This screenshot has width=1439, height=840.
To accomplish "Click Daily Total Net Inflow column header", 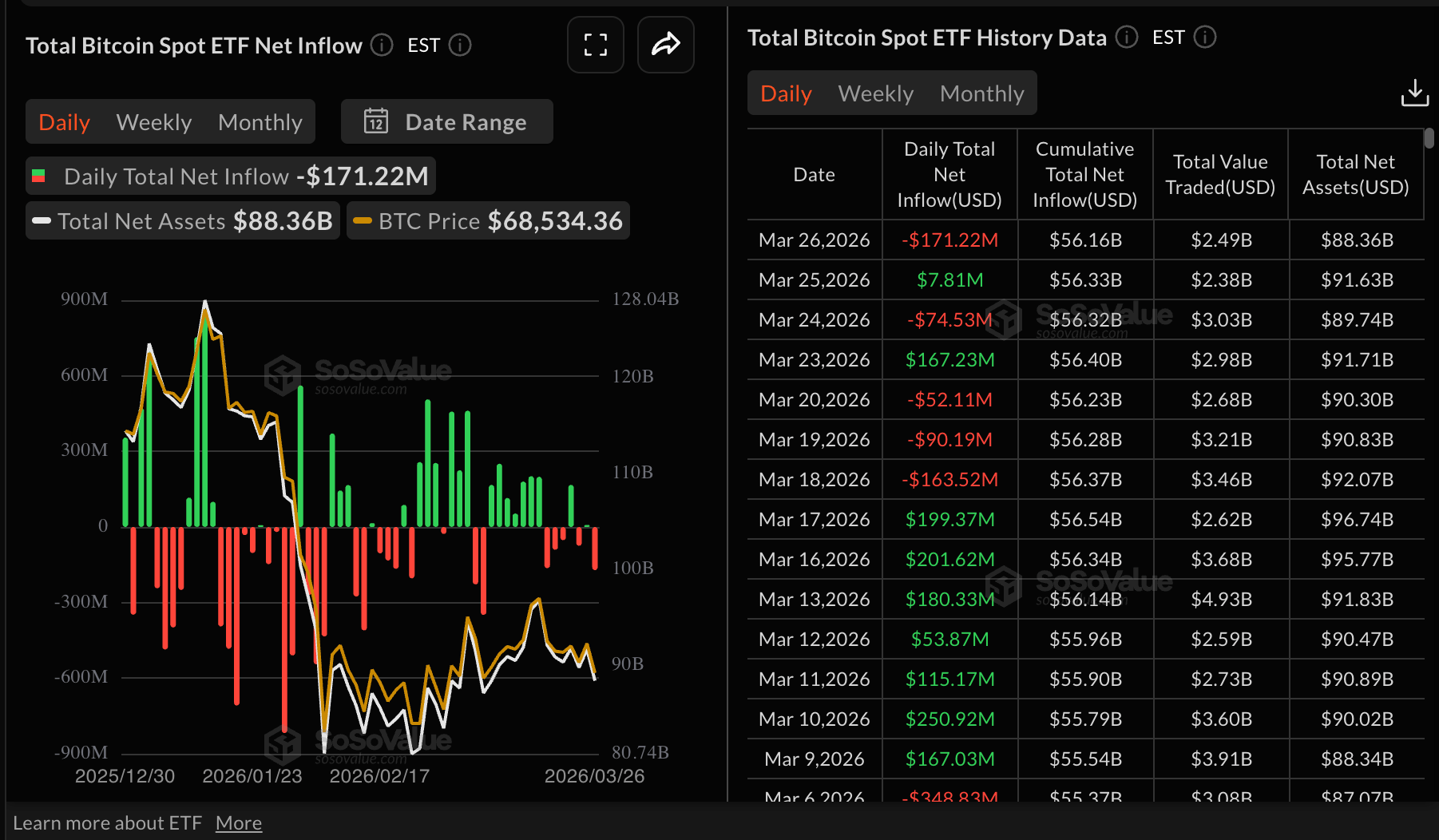I will tap(949, 175).
